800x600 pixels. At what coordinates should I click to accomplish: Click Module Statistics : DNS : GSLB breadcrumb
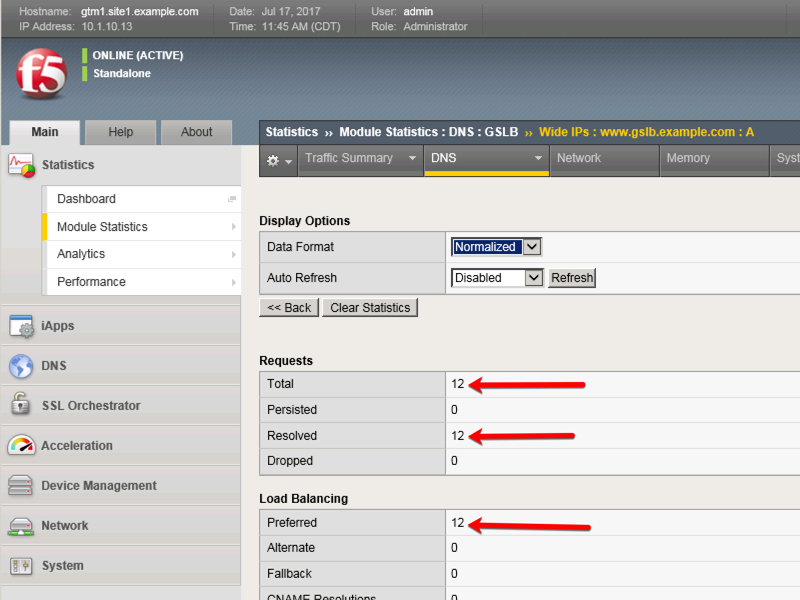coord(429,132)
